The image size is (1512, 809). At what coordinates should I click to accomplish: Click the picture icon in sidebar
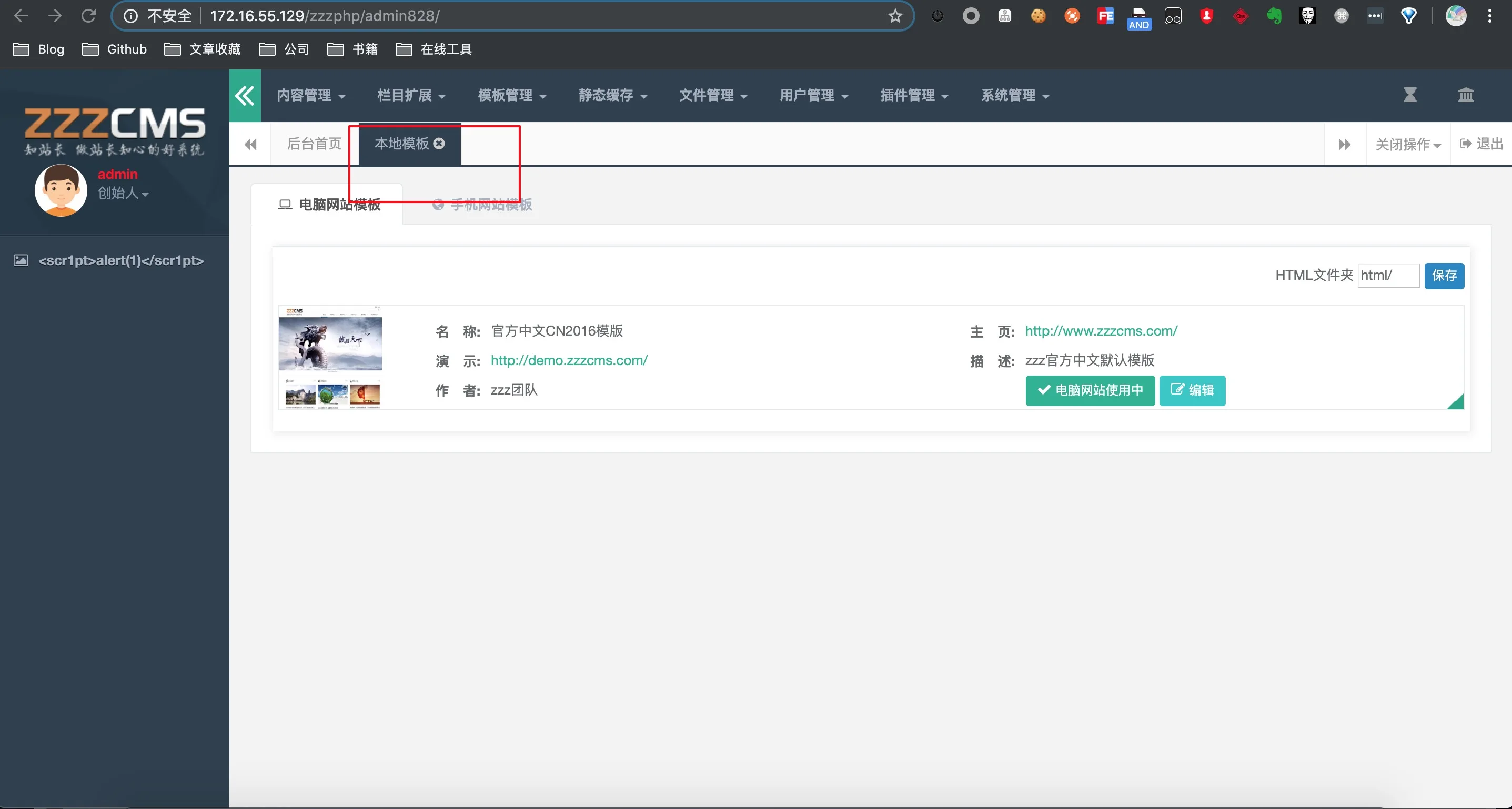coord(21,260)
